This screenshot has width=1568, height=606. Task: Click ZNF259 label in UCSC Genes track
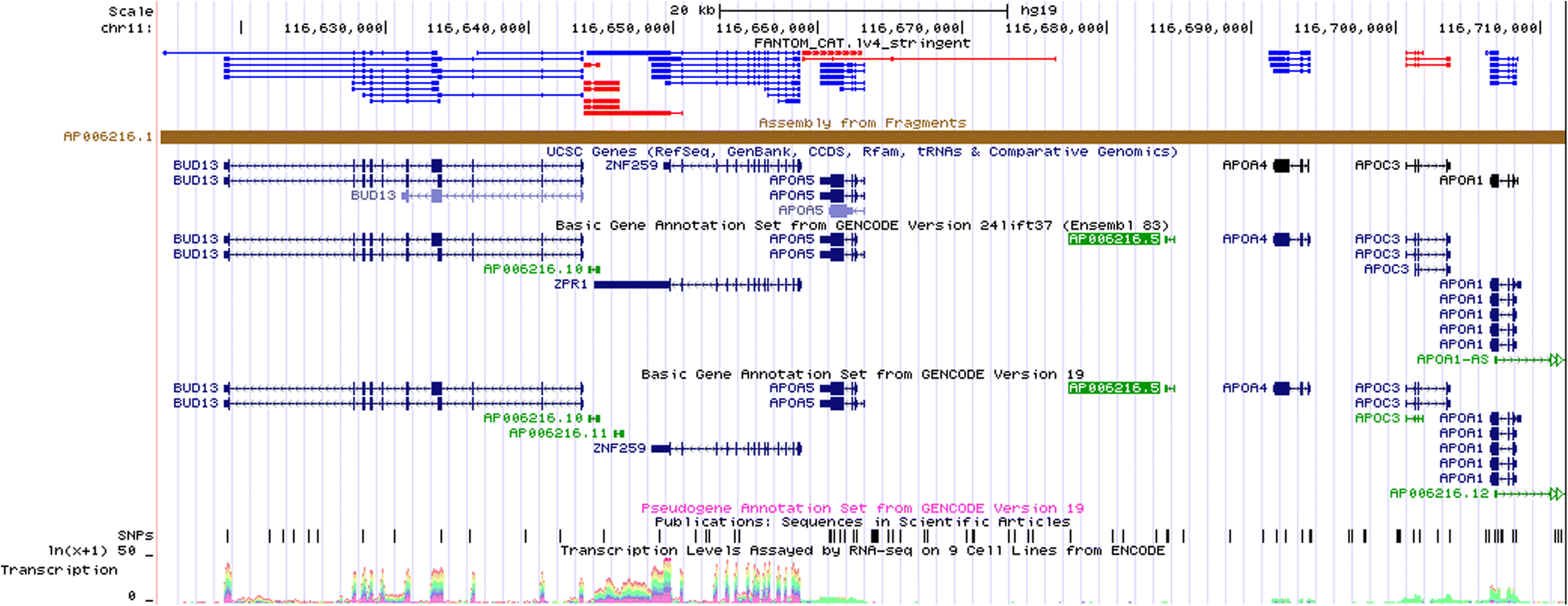(x=631, y=165)
